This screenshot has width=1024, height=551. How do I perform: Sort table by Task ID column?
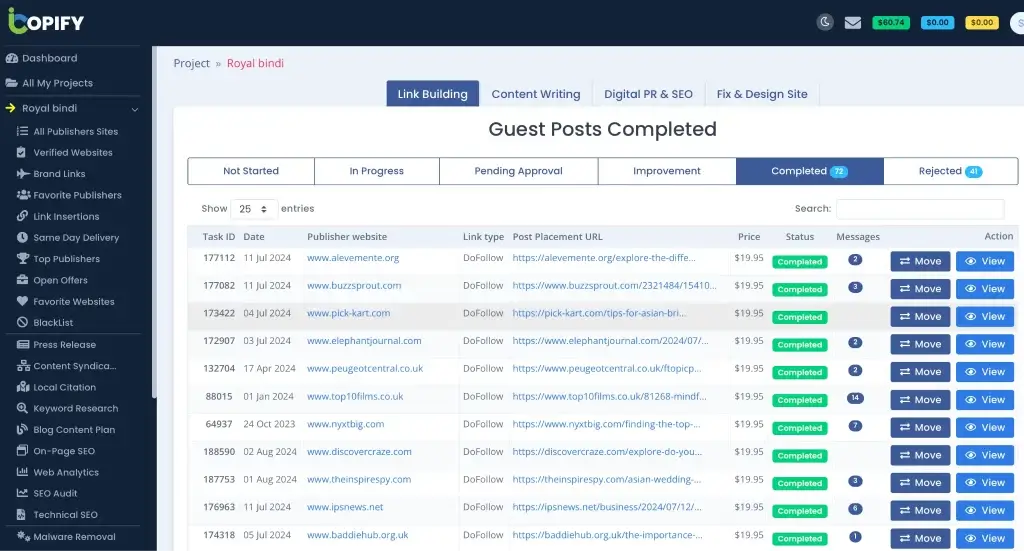click(218, 237)
